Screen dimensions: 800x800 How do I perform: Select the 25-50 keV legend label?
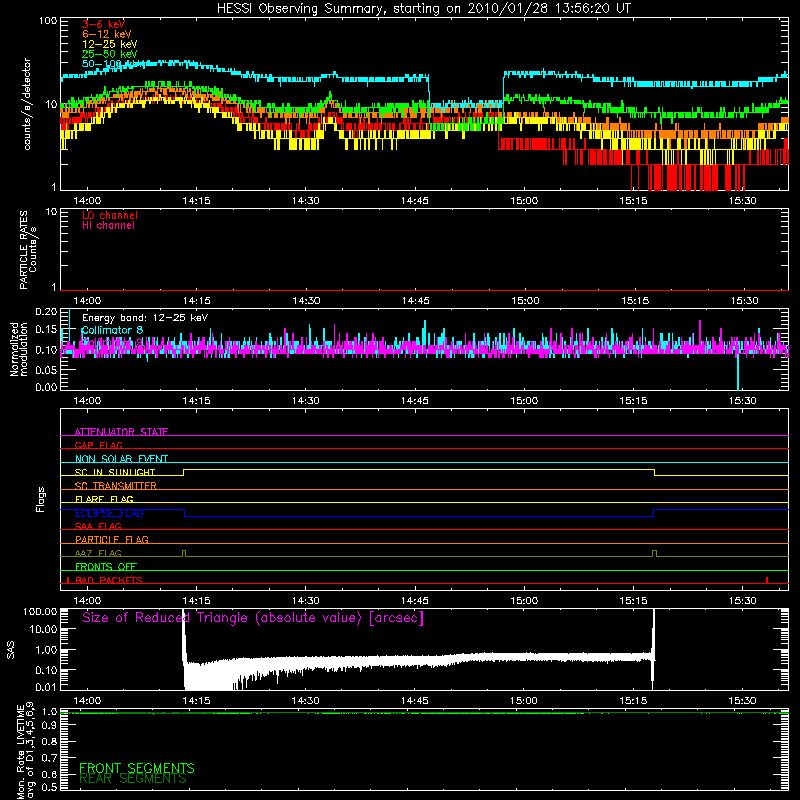(x=110, y=54)
